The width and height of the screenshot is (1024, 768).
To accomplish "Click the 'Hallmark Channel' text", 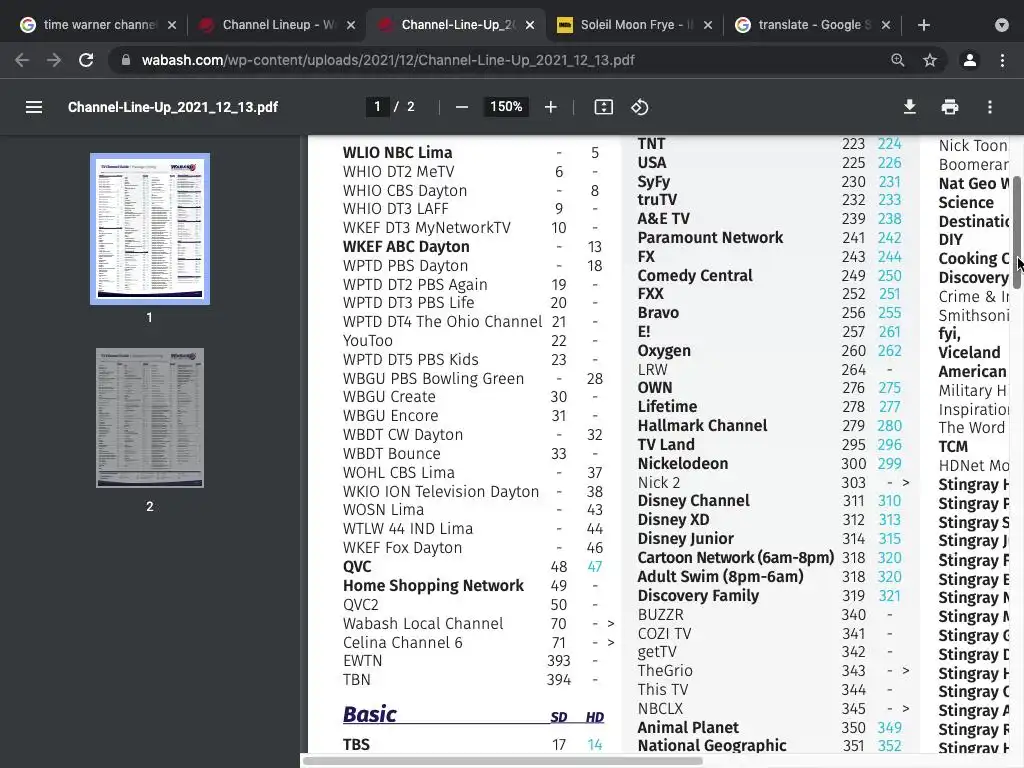I will point(702,426).
